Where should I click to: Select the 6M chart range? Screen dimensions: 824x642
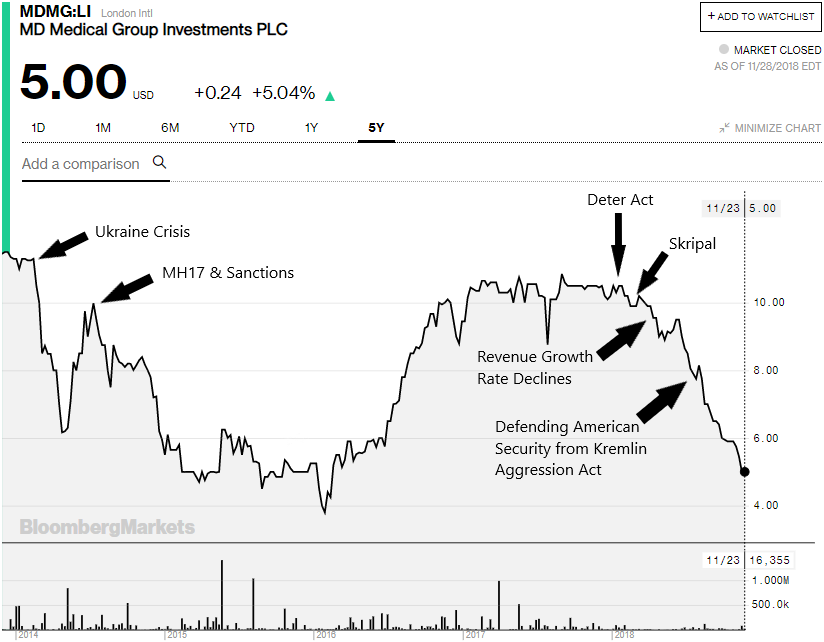coord(170,127)
